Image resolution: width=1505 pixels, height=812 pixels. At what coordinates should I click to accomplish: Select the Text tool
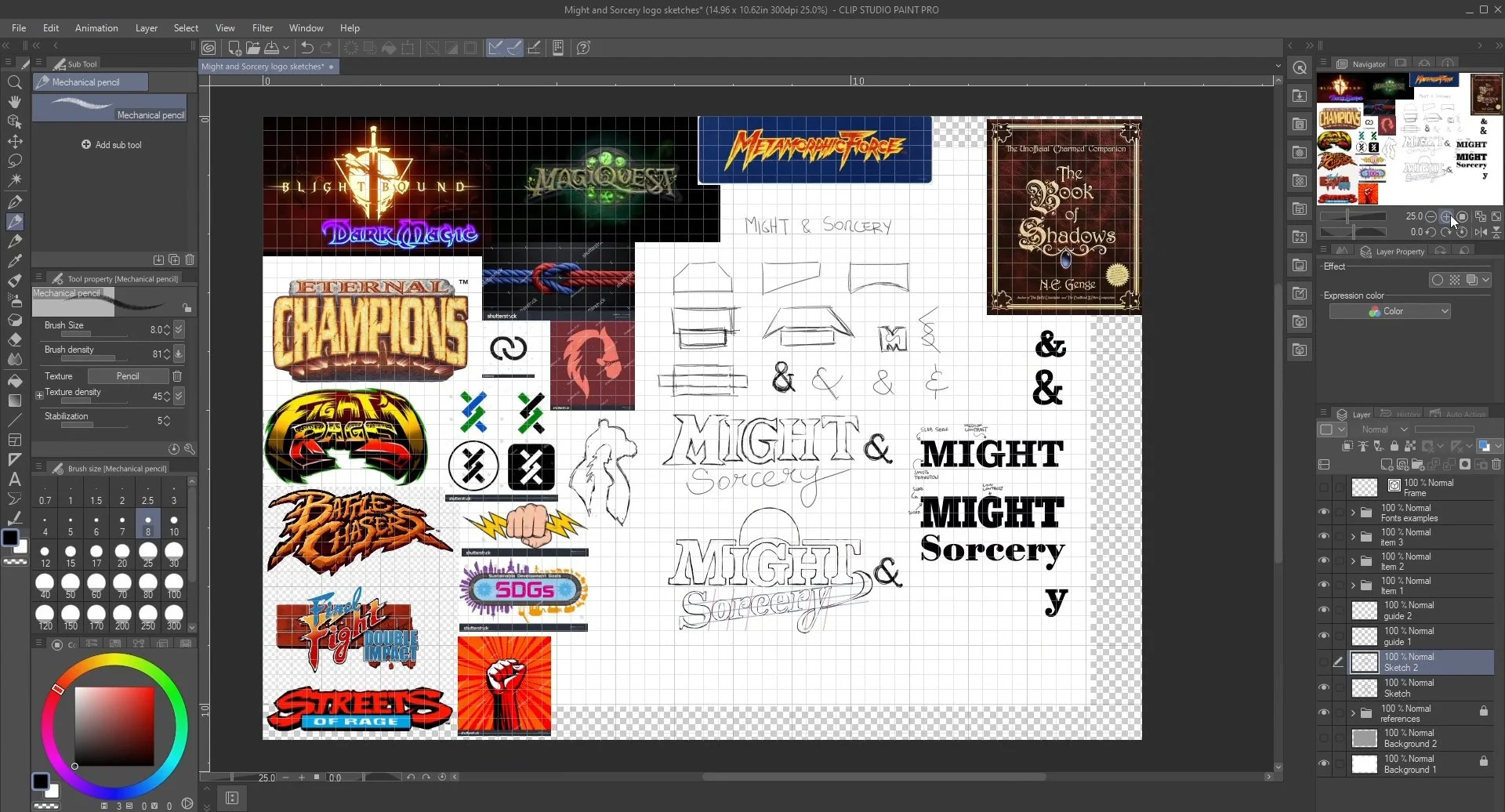click(x=15, y=479)
